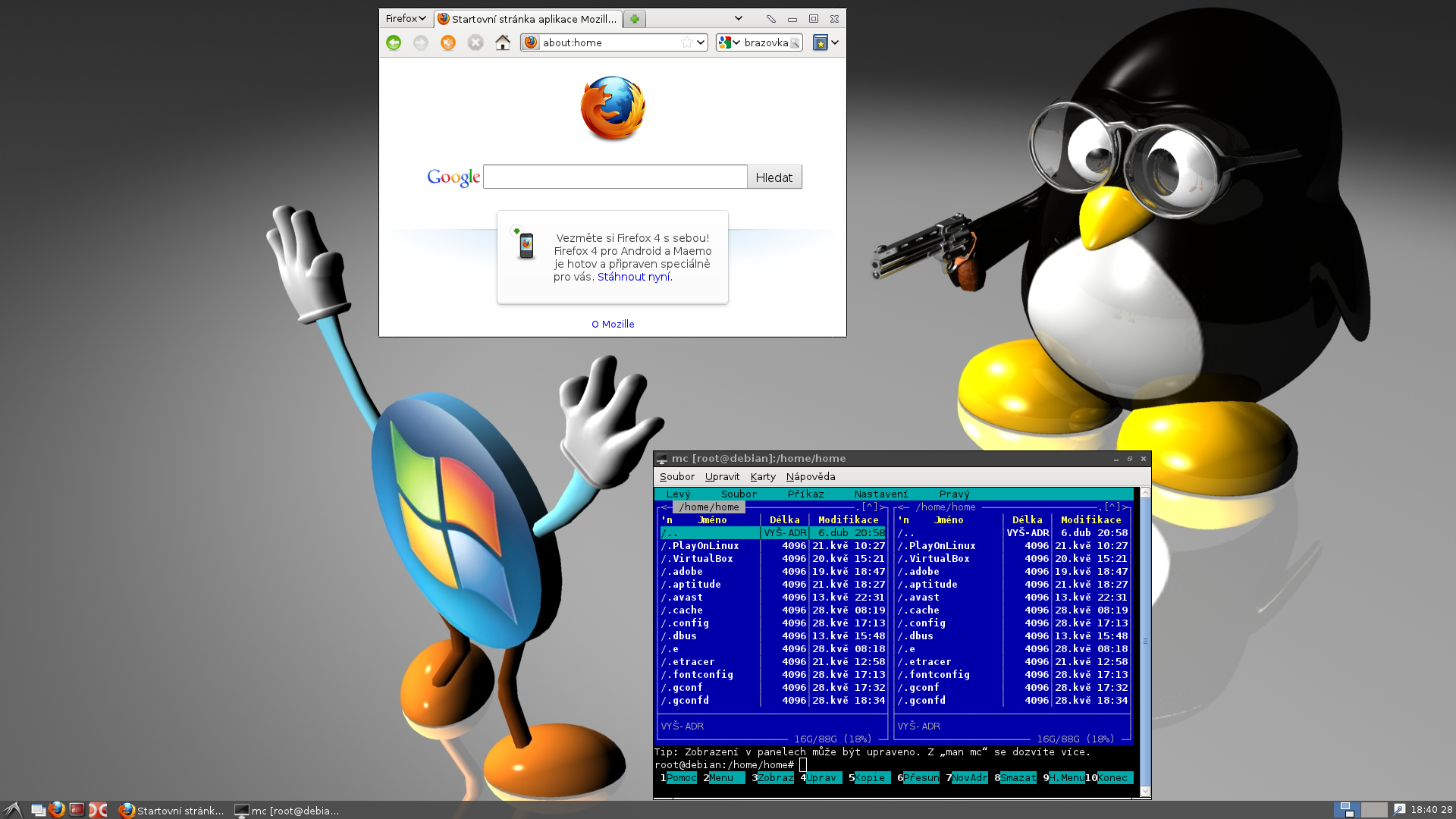Click the mc window title bar icon
This screenshot has height=819, width=1456.
pyautogui.click(x=662, y=459)
